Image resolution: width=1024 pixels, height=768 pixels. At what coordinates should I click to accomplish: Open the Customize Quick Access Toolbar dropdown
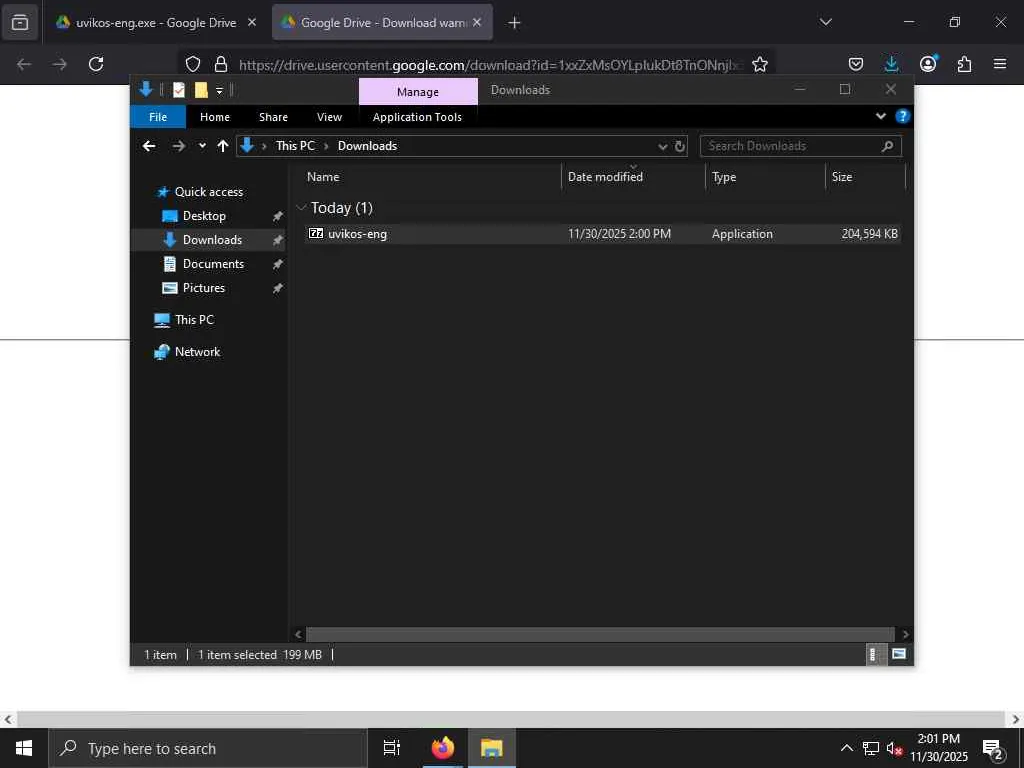(x=219, y=90)
